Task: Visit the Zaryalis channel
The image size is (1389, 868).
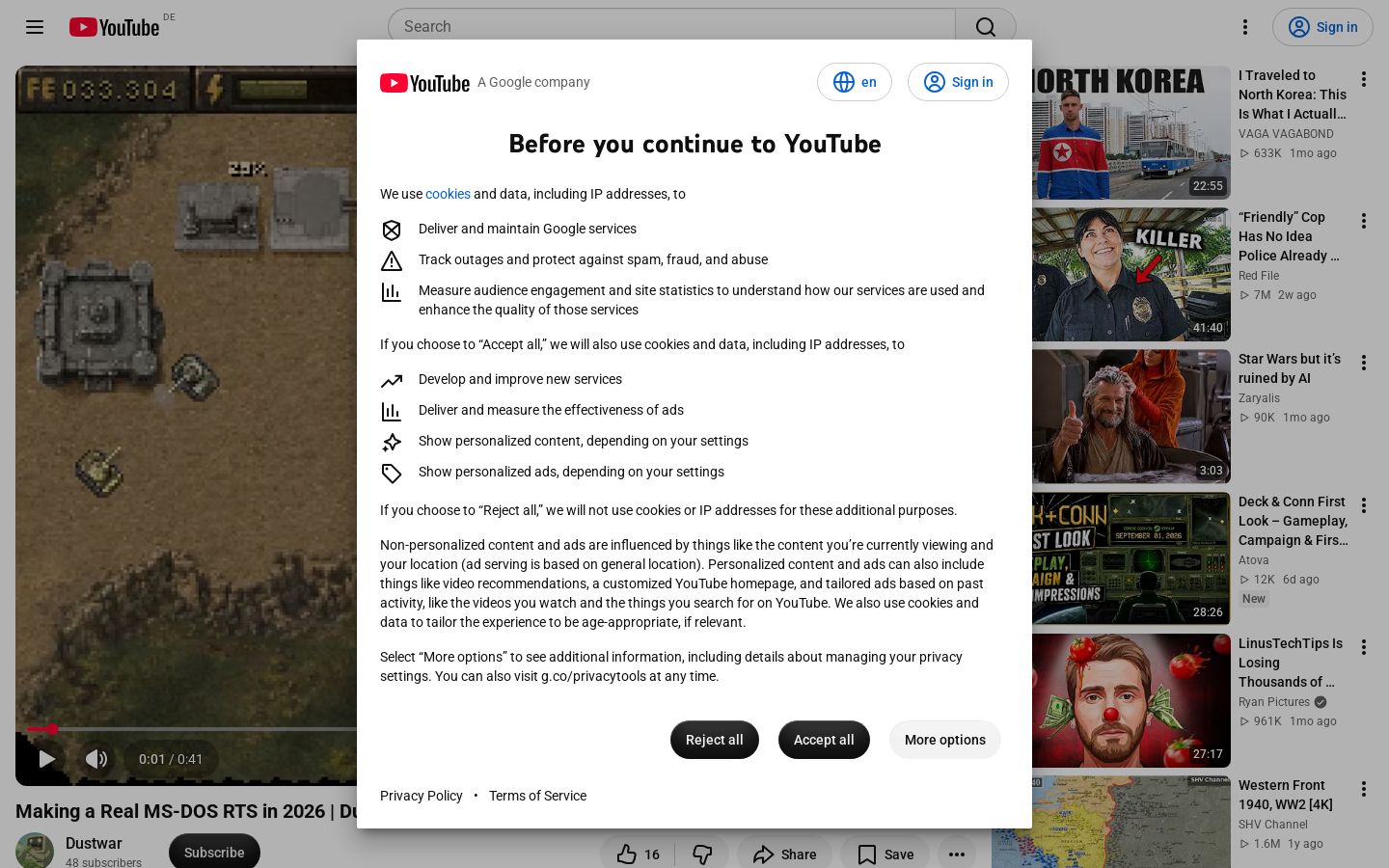Action: coord(1259,398)
